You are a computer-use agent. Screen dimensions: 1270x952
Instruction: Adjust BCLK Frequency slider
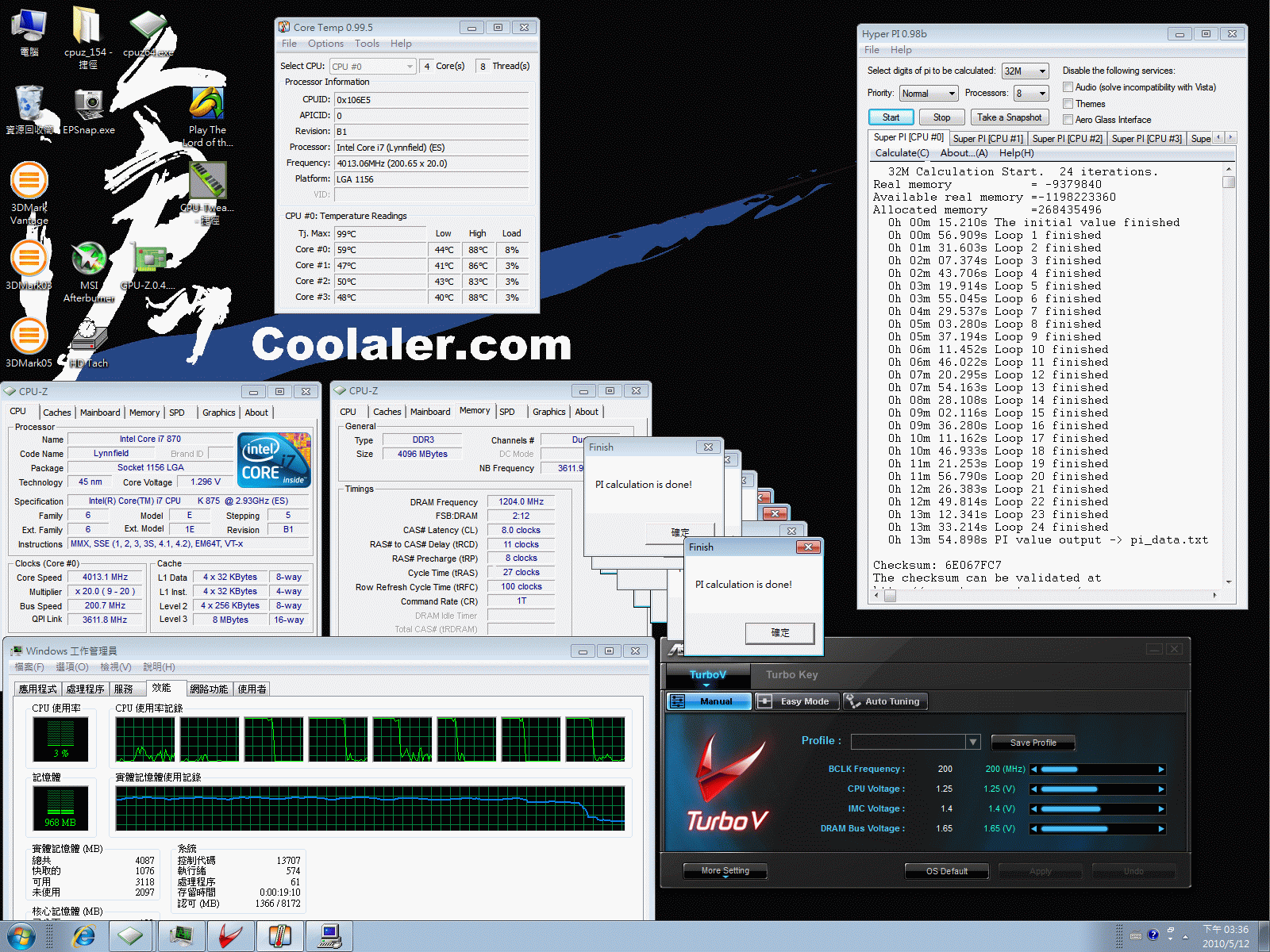point(1098,769)
